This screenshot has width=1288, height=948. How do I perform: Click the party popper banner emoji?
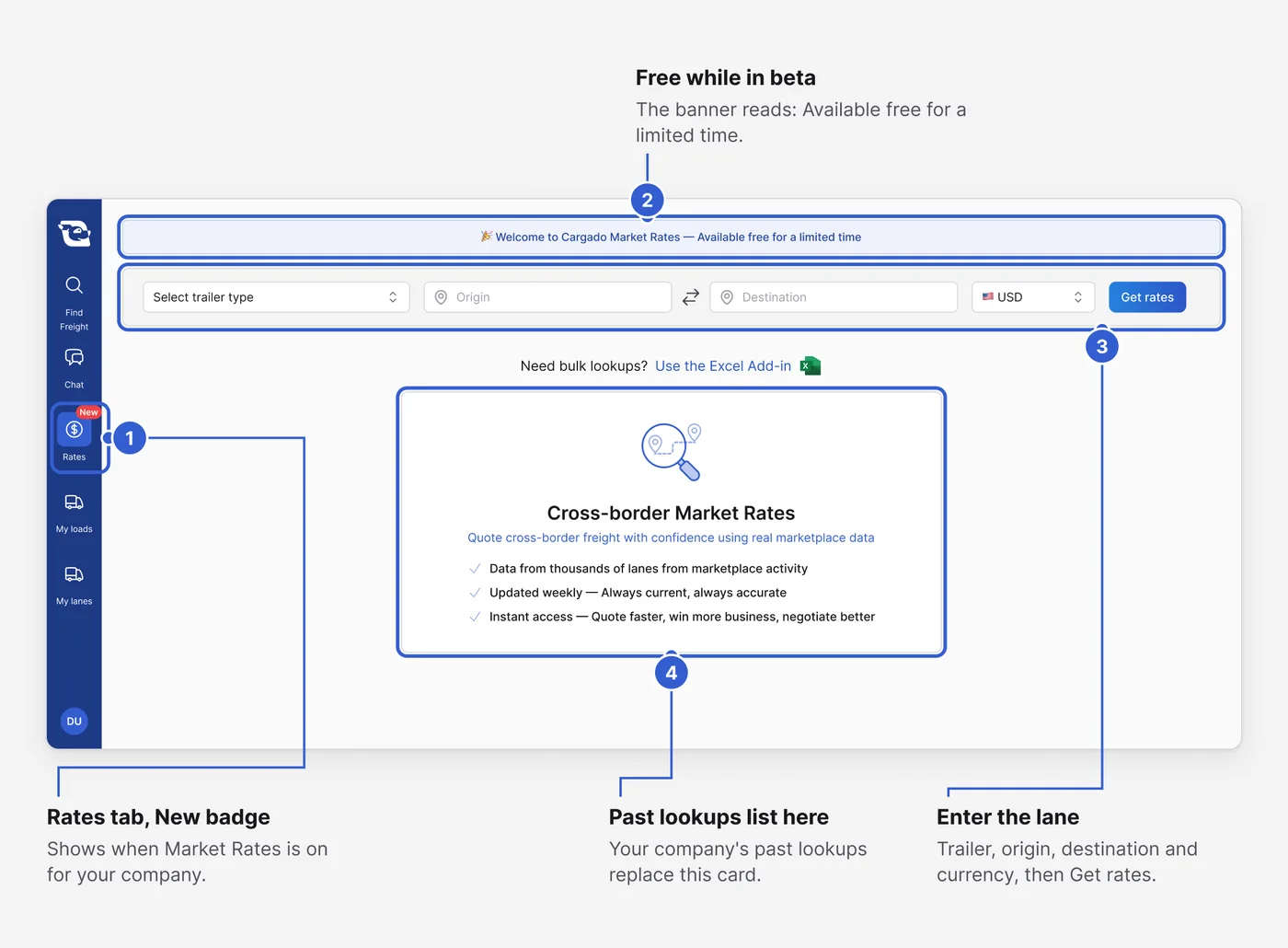(x=487, y=237)
